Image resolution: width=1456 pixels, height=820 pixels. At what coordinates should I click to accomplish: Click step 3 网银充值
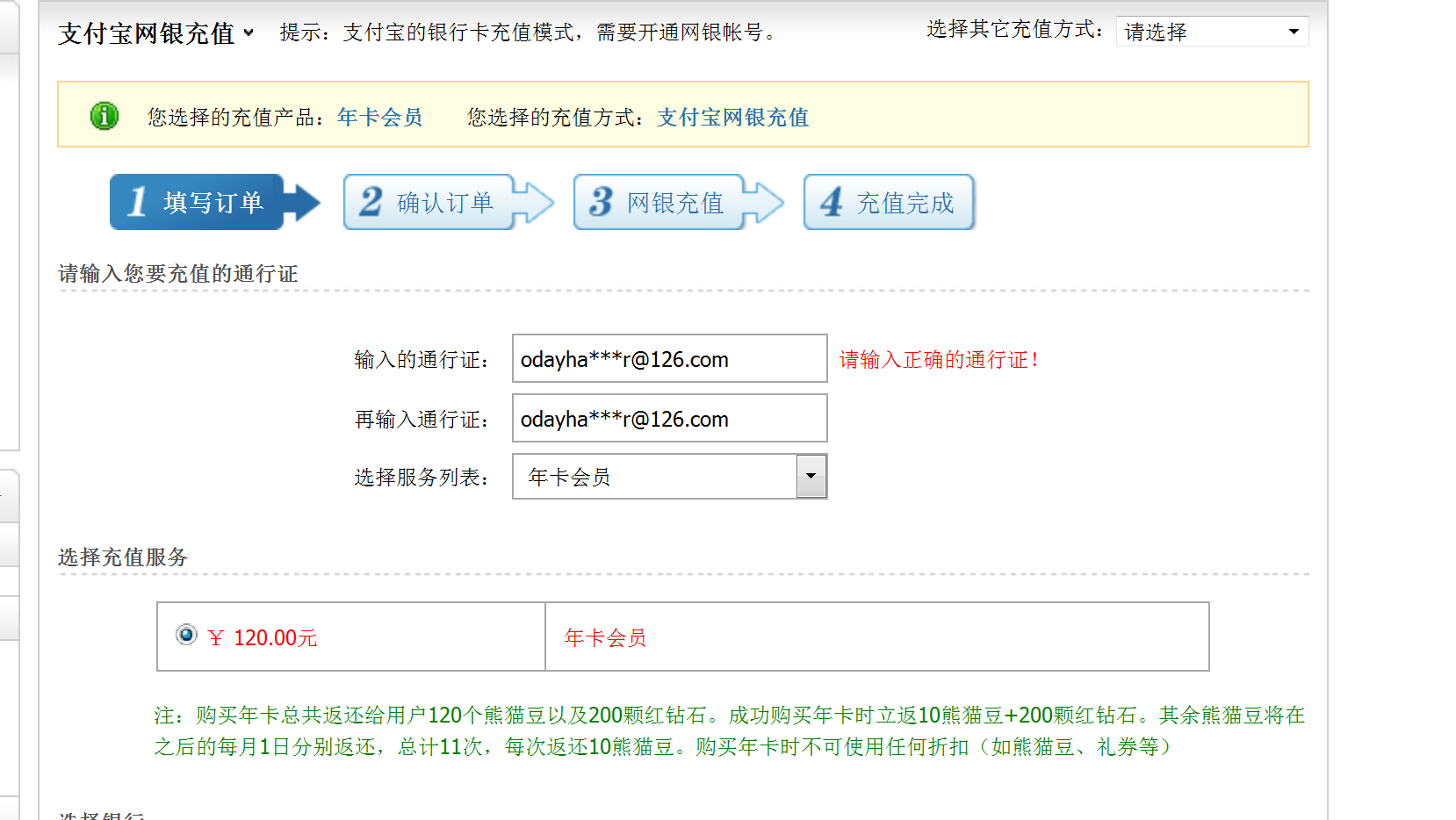click(678, 202)
